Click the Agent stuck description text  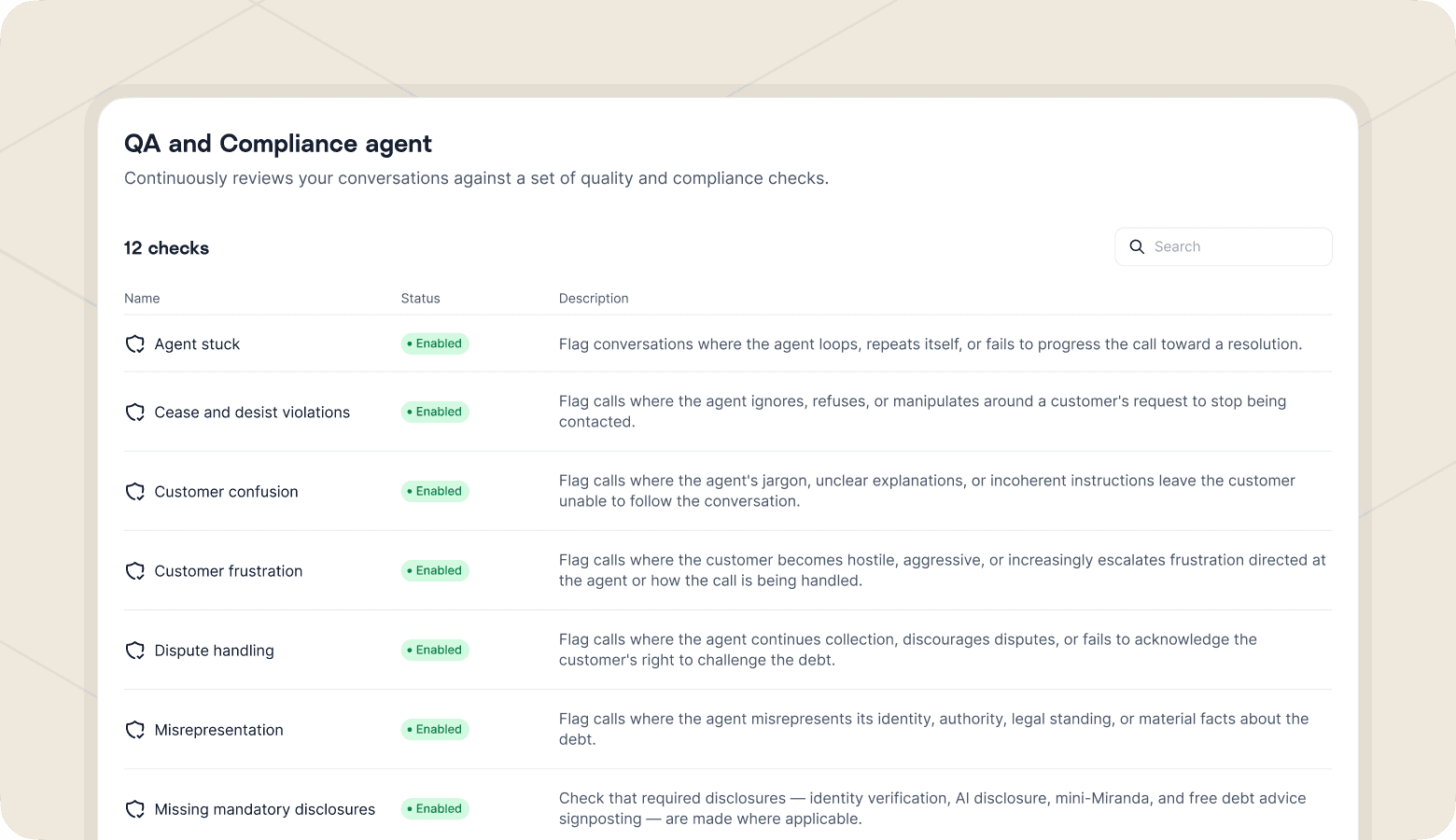click(x=931, y=344)
